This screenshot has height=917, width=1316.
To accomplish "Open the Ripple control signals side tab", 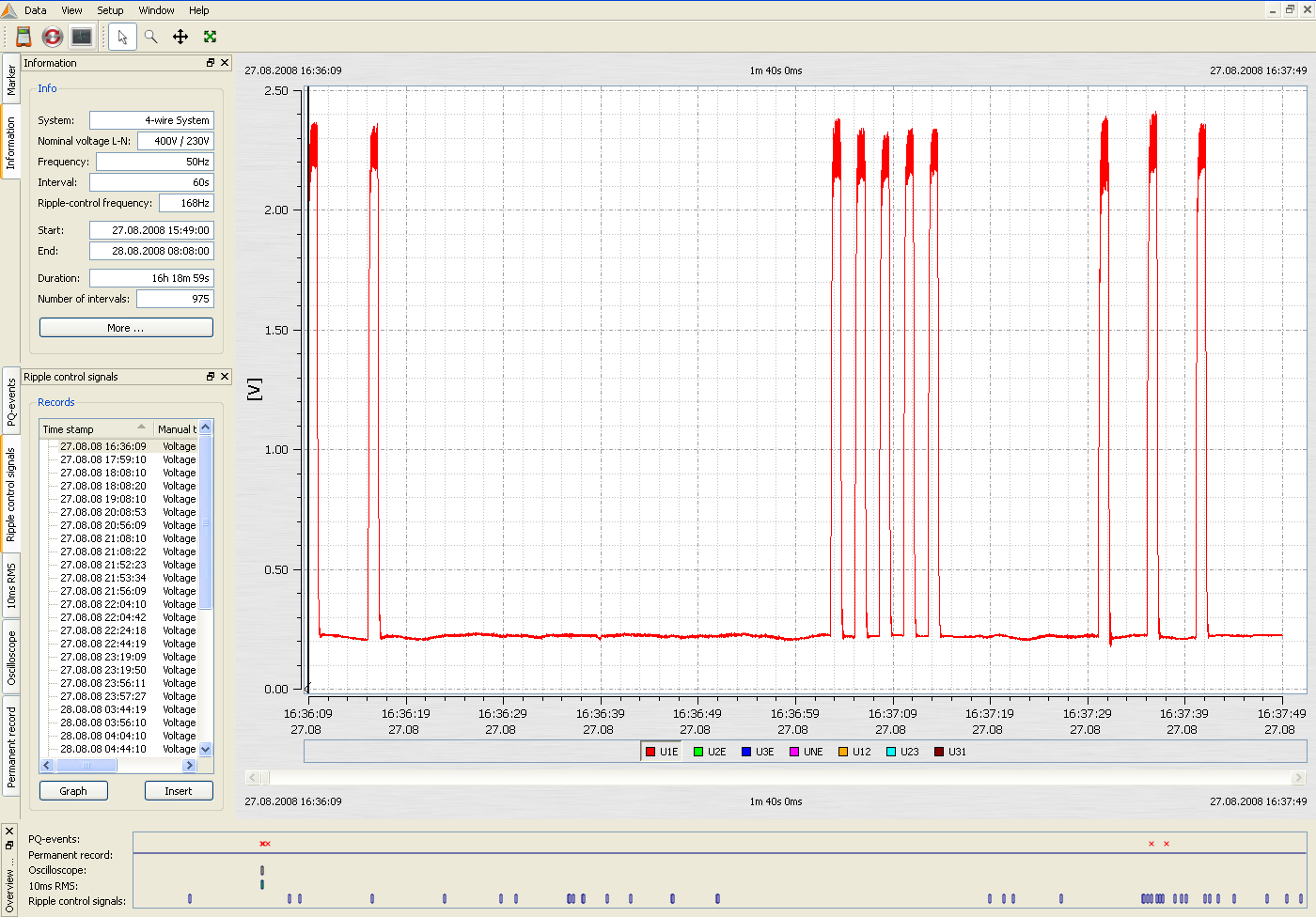I will (x=10, y=494).
